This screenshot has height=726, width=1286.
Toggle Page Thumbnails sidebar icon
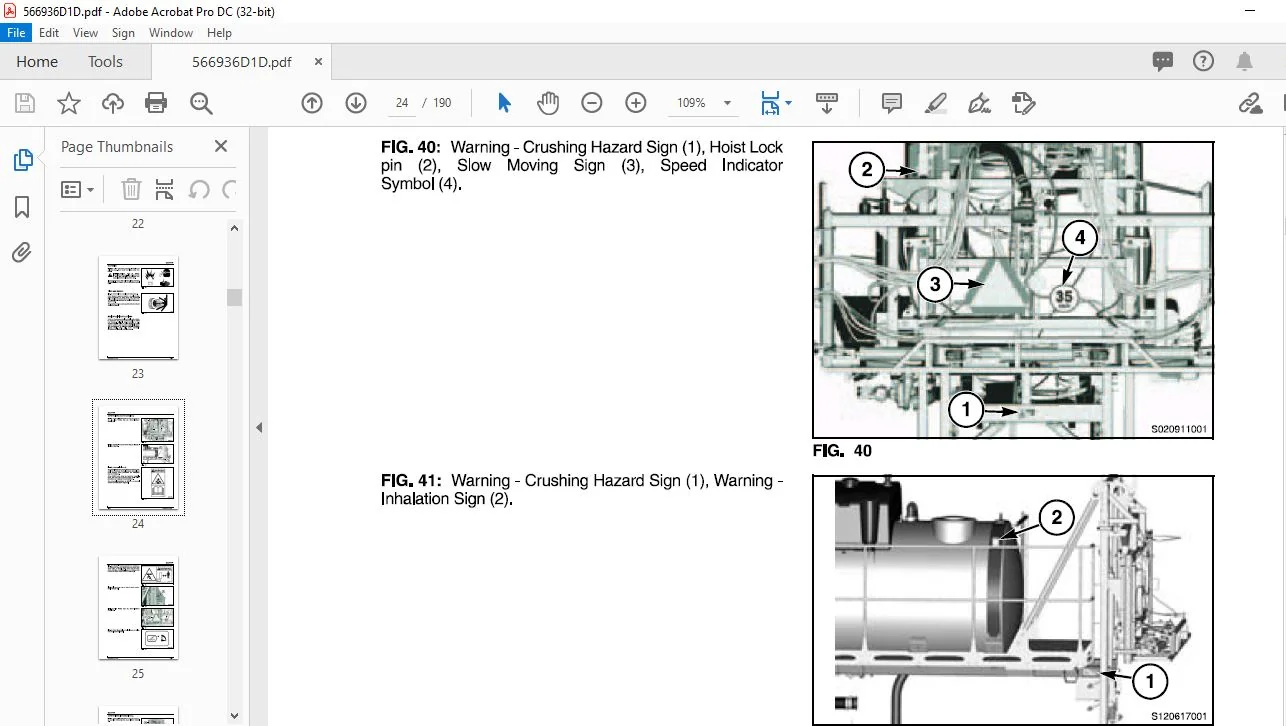coord(22,160)
